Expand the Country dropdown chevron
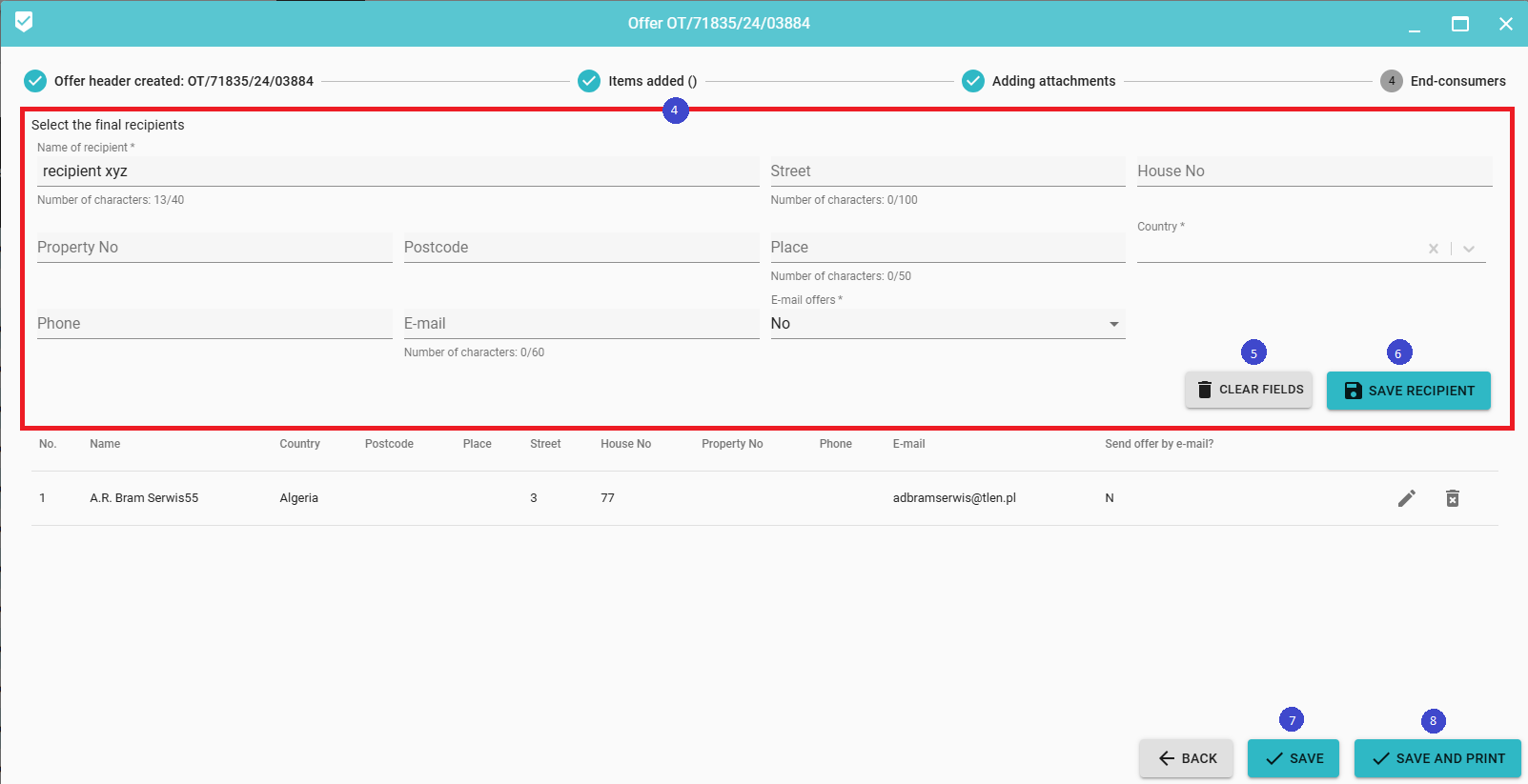 [x=1469, y=249]
